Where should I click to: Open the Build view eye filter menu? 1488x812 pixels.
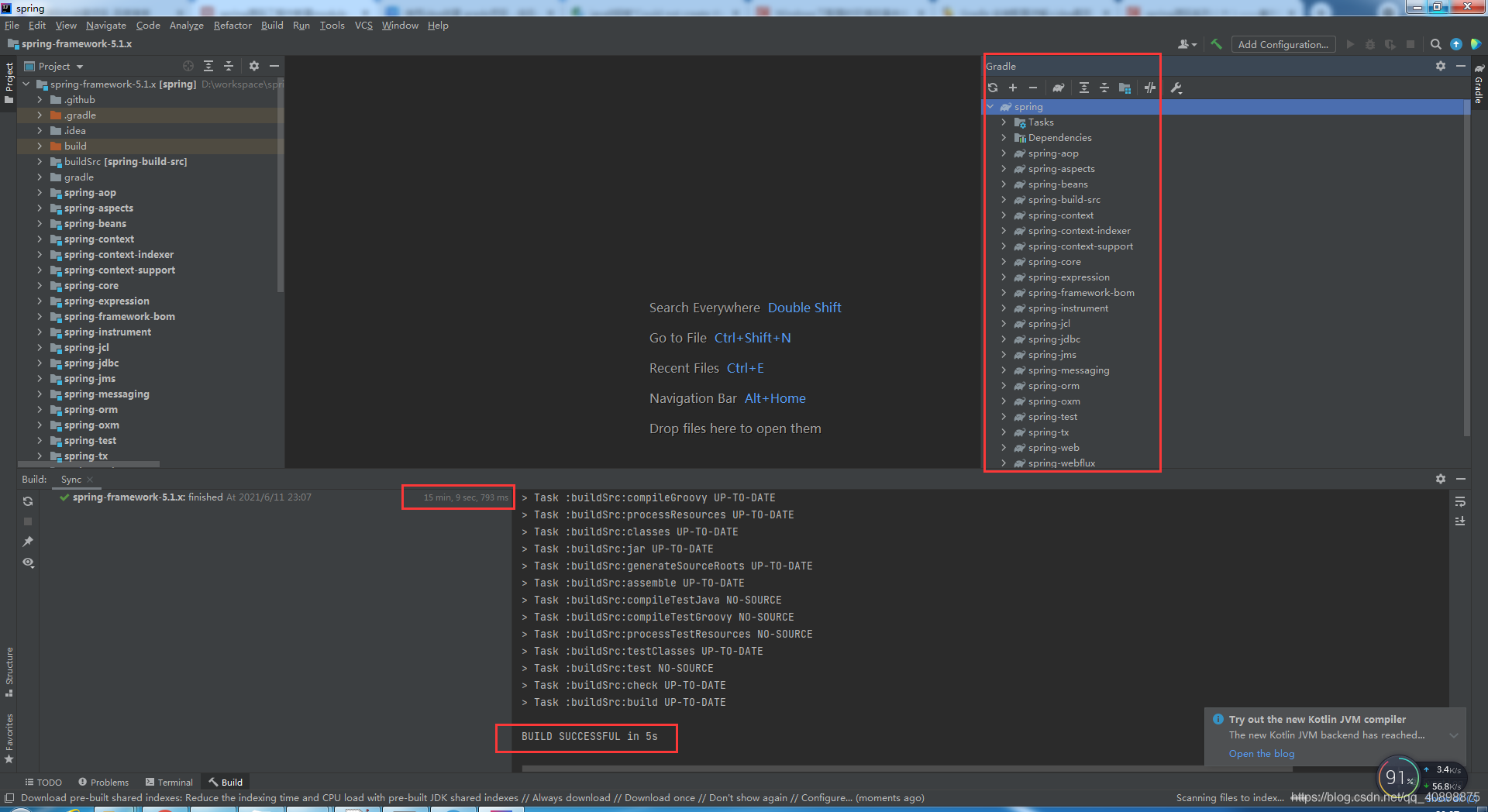(x=28, y=562)
